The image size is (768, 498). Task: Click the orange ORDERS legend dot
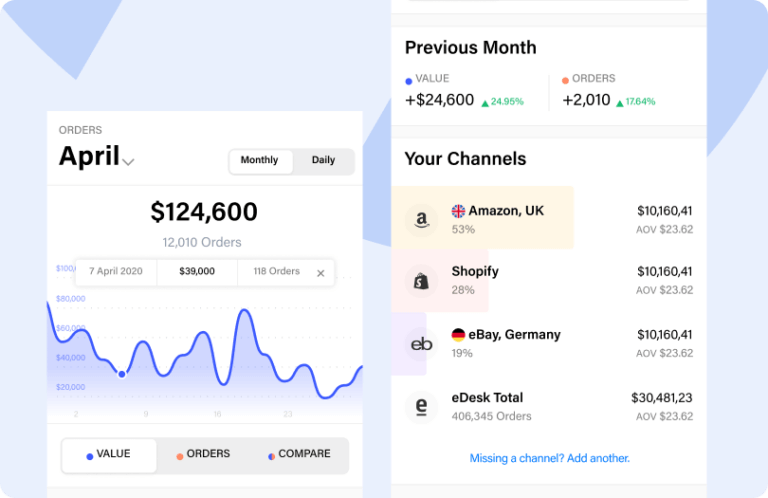pos(565,80)
